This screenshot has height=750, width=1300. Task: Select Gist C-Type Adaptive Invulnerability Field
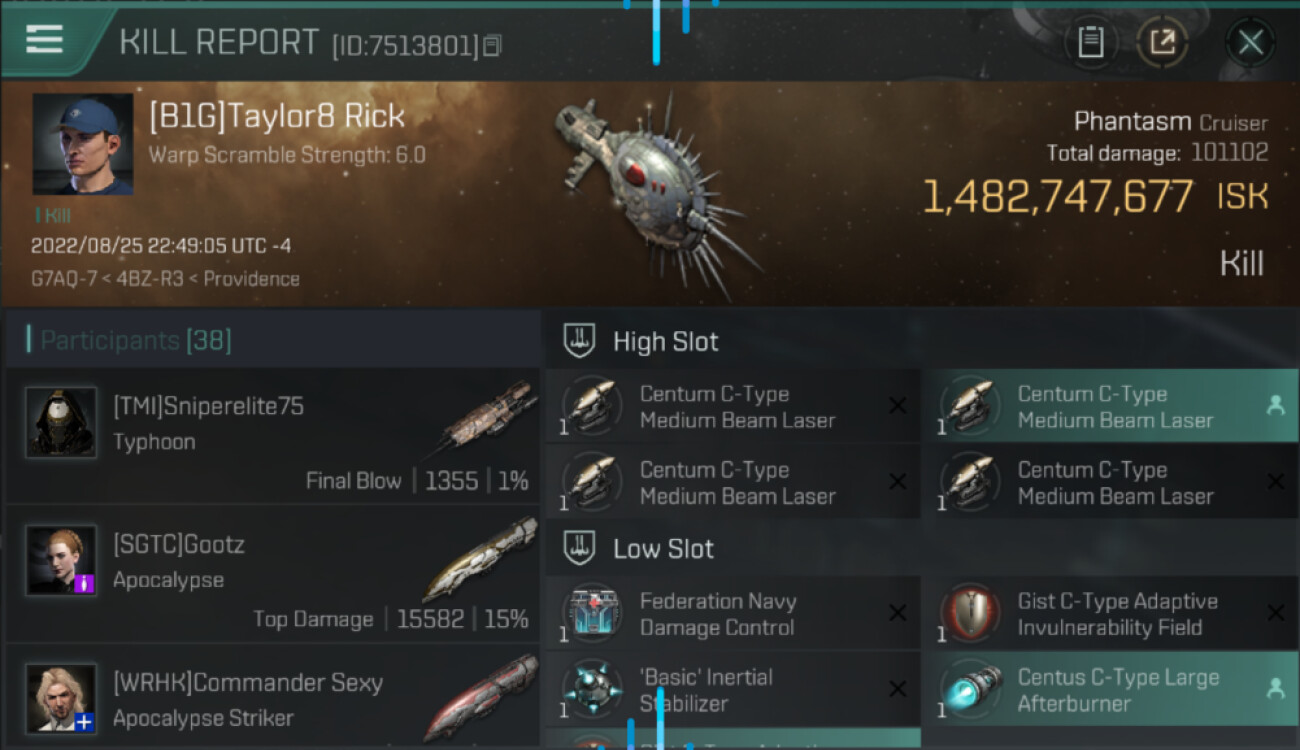[1110, 614]
